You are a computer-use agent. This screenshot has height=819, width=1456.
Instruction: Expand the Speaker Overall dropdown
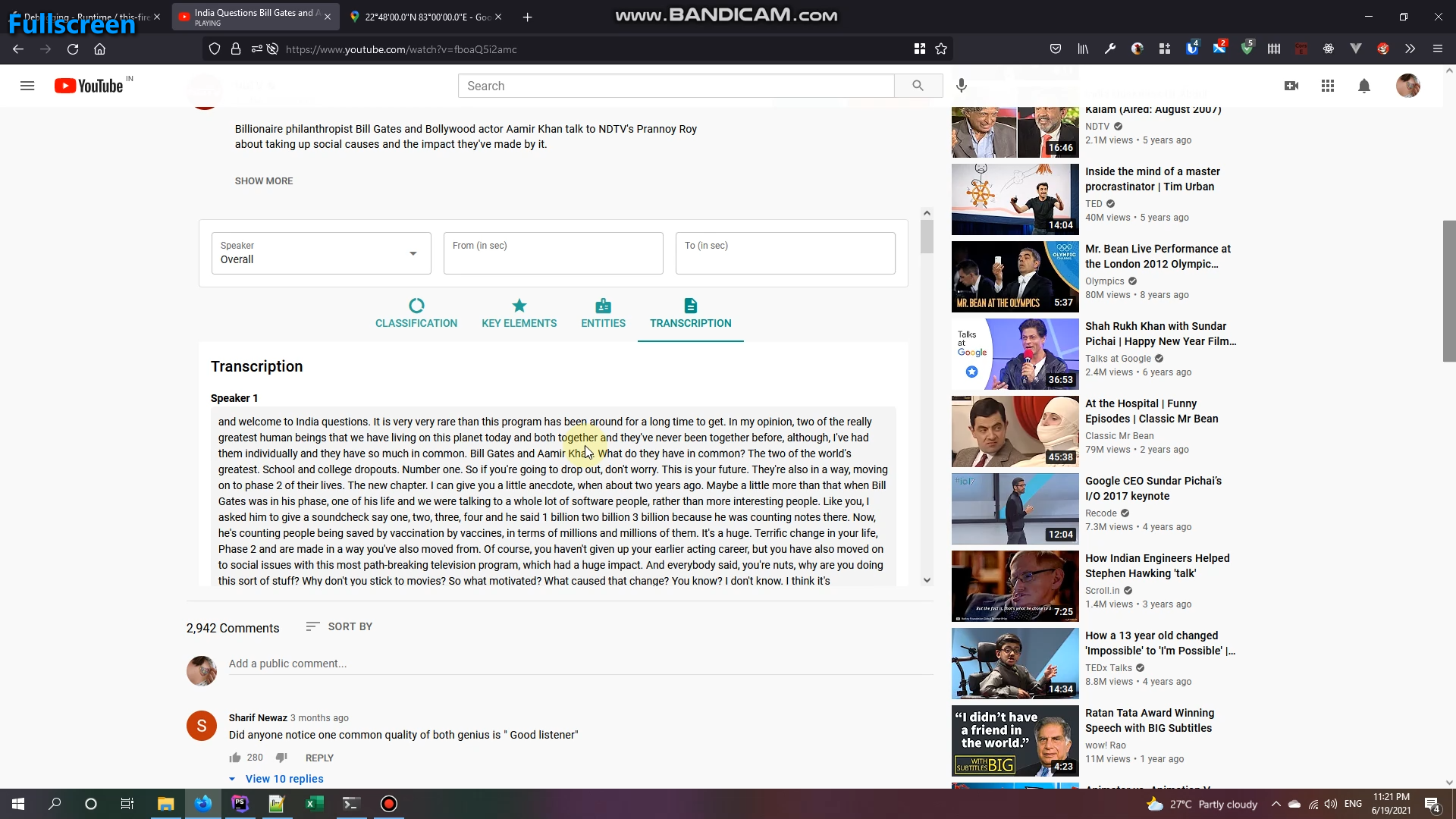321,253
